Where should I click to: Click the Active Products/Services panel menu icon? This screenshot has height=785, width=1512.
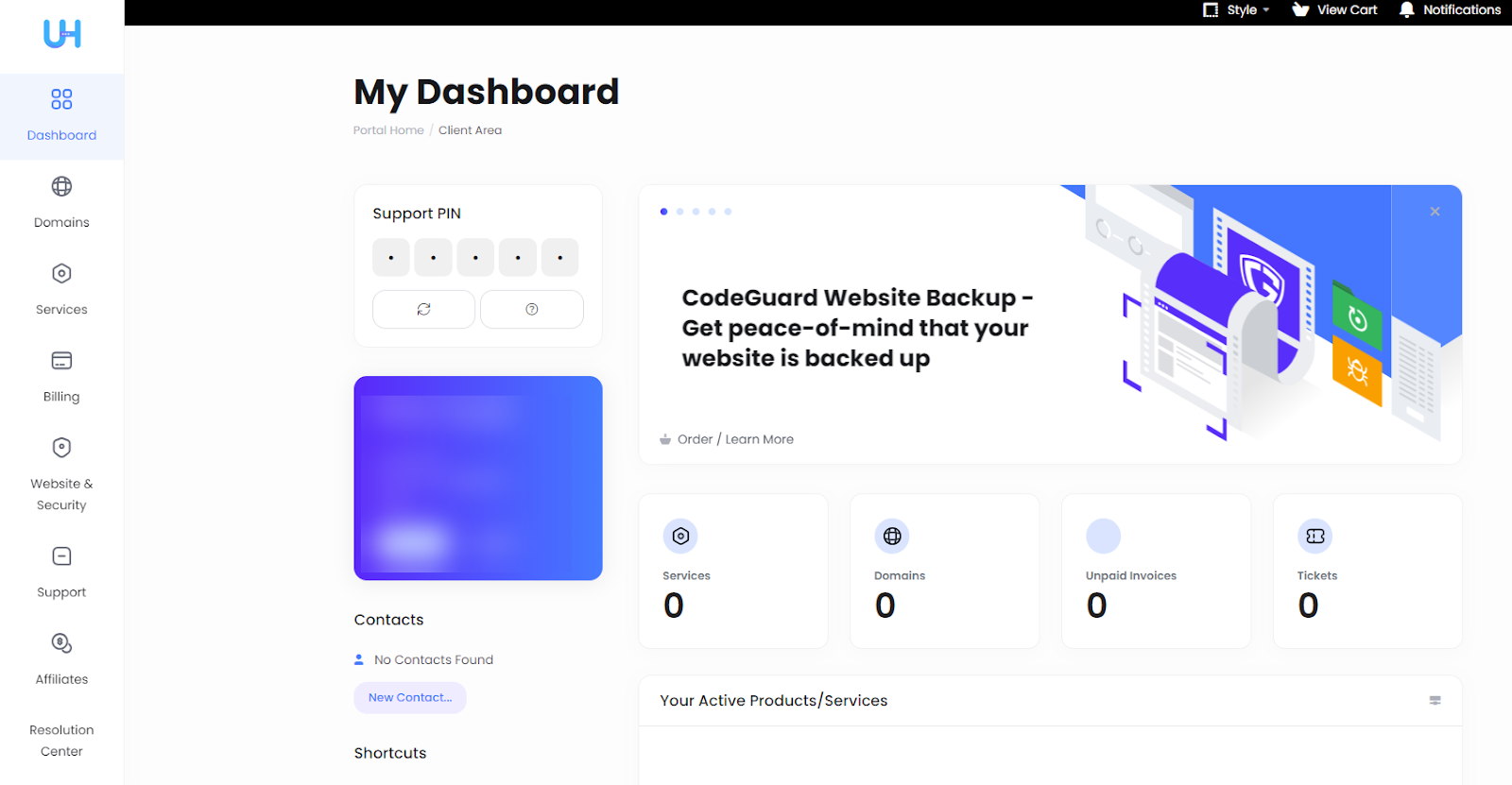pos(1435,701)
